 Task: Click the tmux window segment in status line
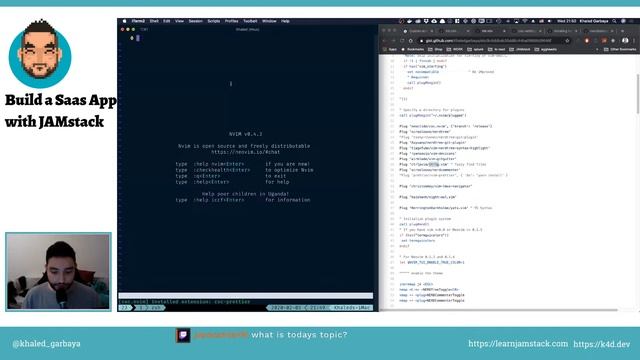pos(150,307)
